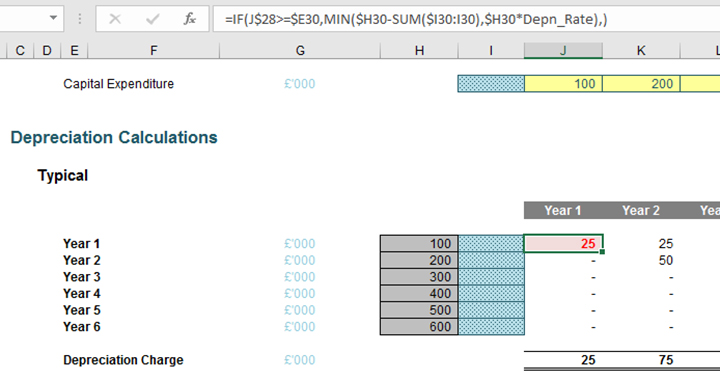Select the grey Year 2 column header
720x380 pixels.
[641, 211]
